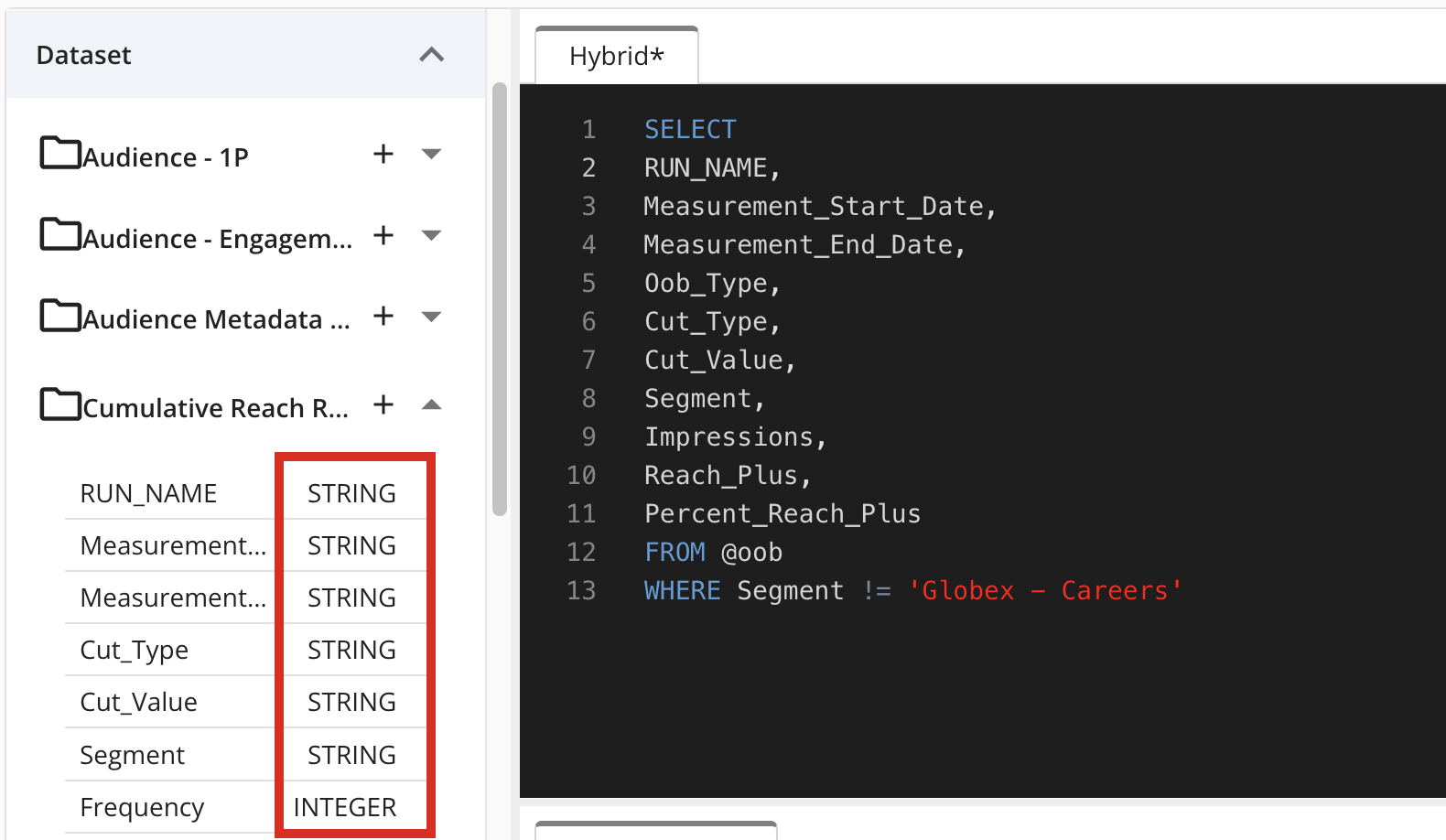The height and width of the screenshot is (840, 1446).
Task: Click the Audience Metadata folder icon
Action: click(x=60, y=317)
